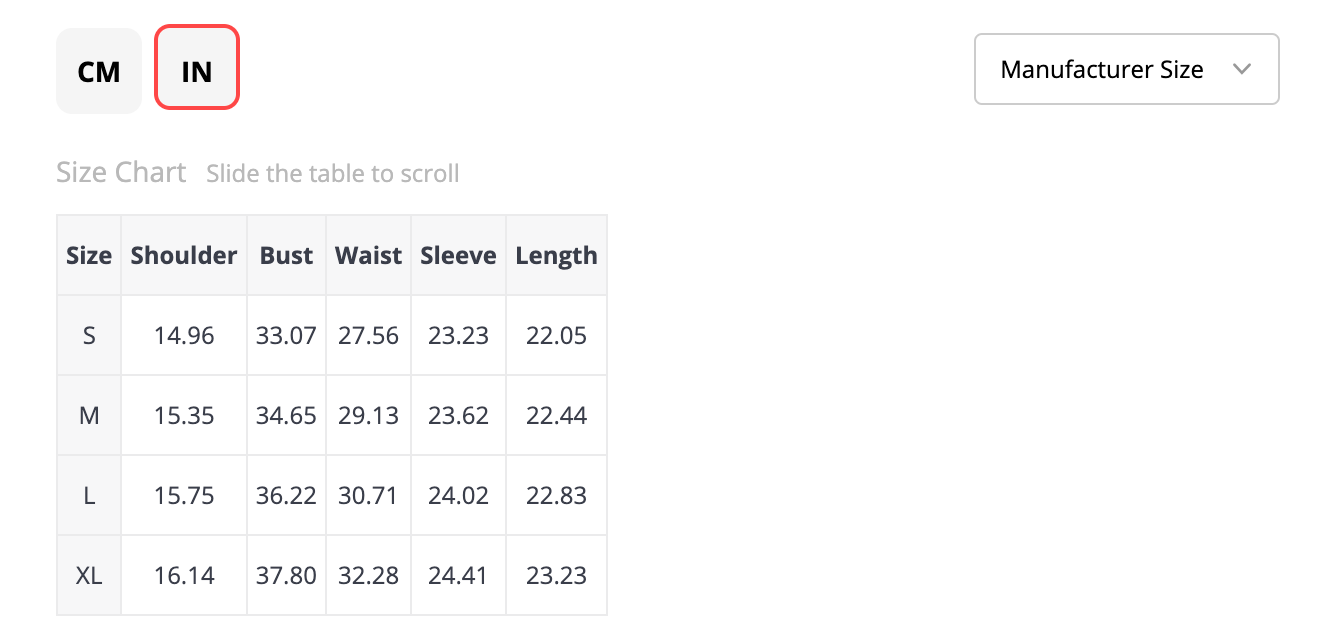Click bust value 34.65 for size M

point(286,415)
